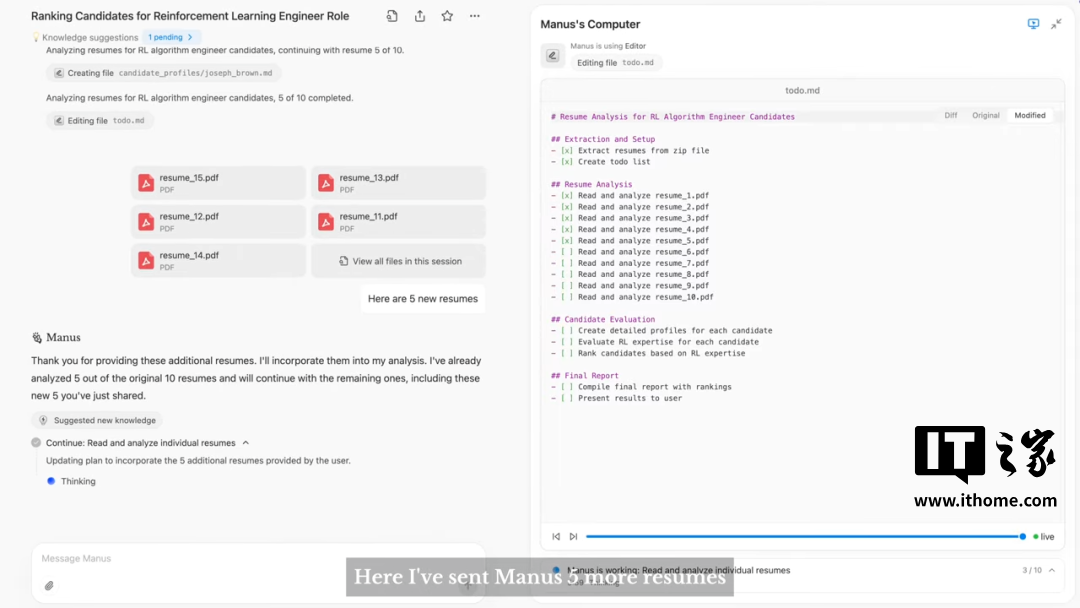Screen dimensions: 1080x608
Task: Expand the 3 / 10 task progress chevron
Action: [x=1053, y=570]
